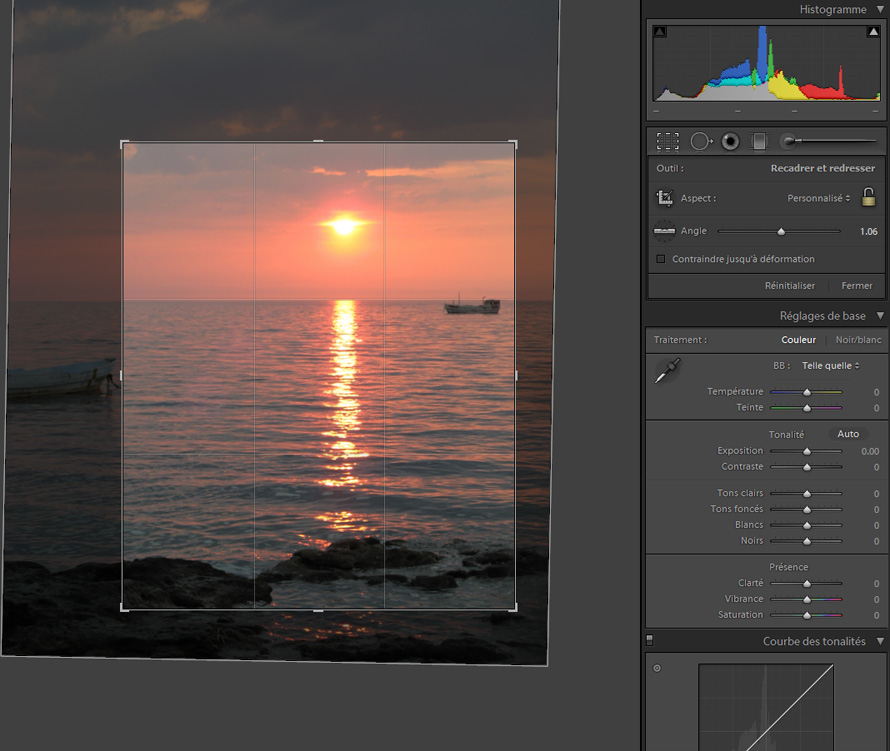
Task: Click the Tons foncés slider
Action: (806, 509)
